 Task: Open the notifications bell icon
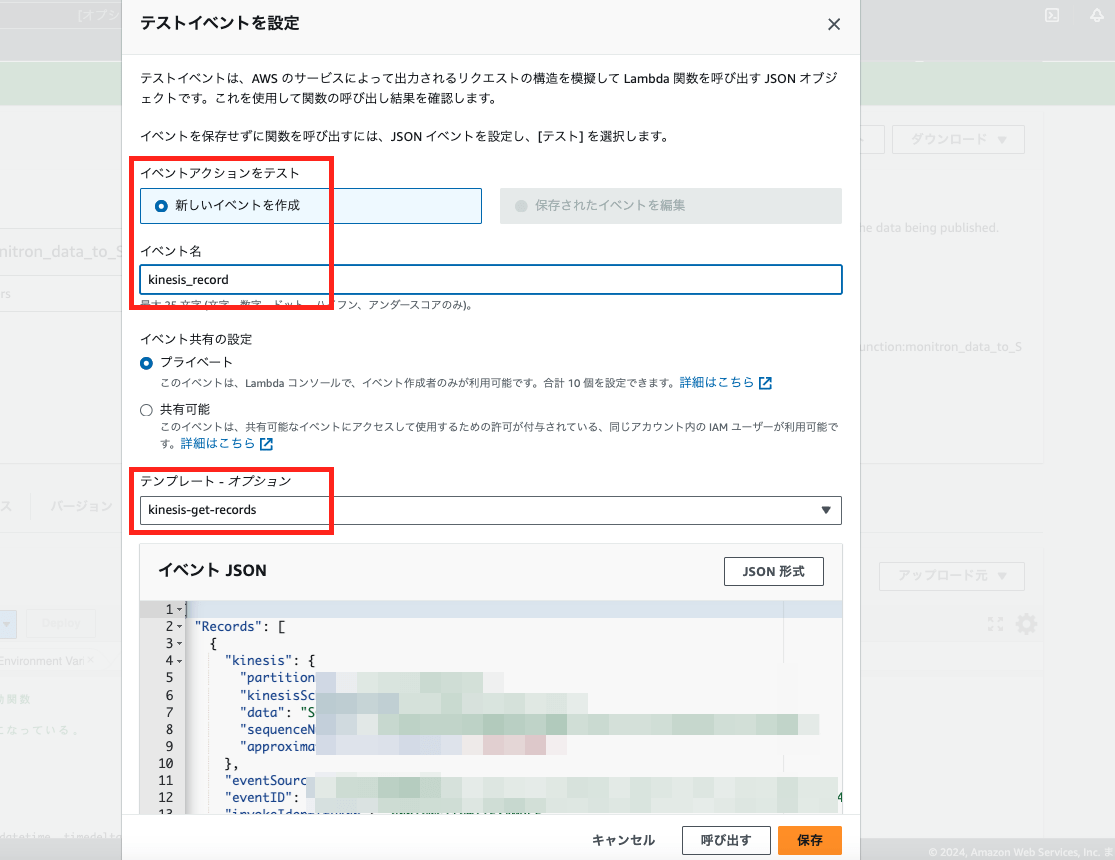(1097, 15)
